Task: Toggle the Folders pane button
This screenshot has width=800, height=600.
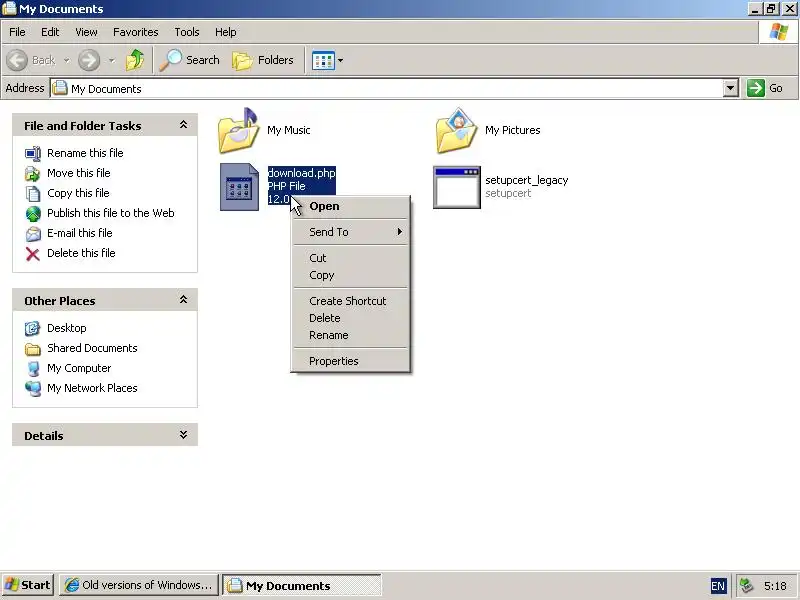Action: (263, 60)
